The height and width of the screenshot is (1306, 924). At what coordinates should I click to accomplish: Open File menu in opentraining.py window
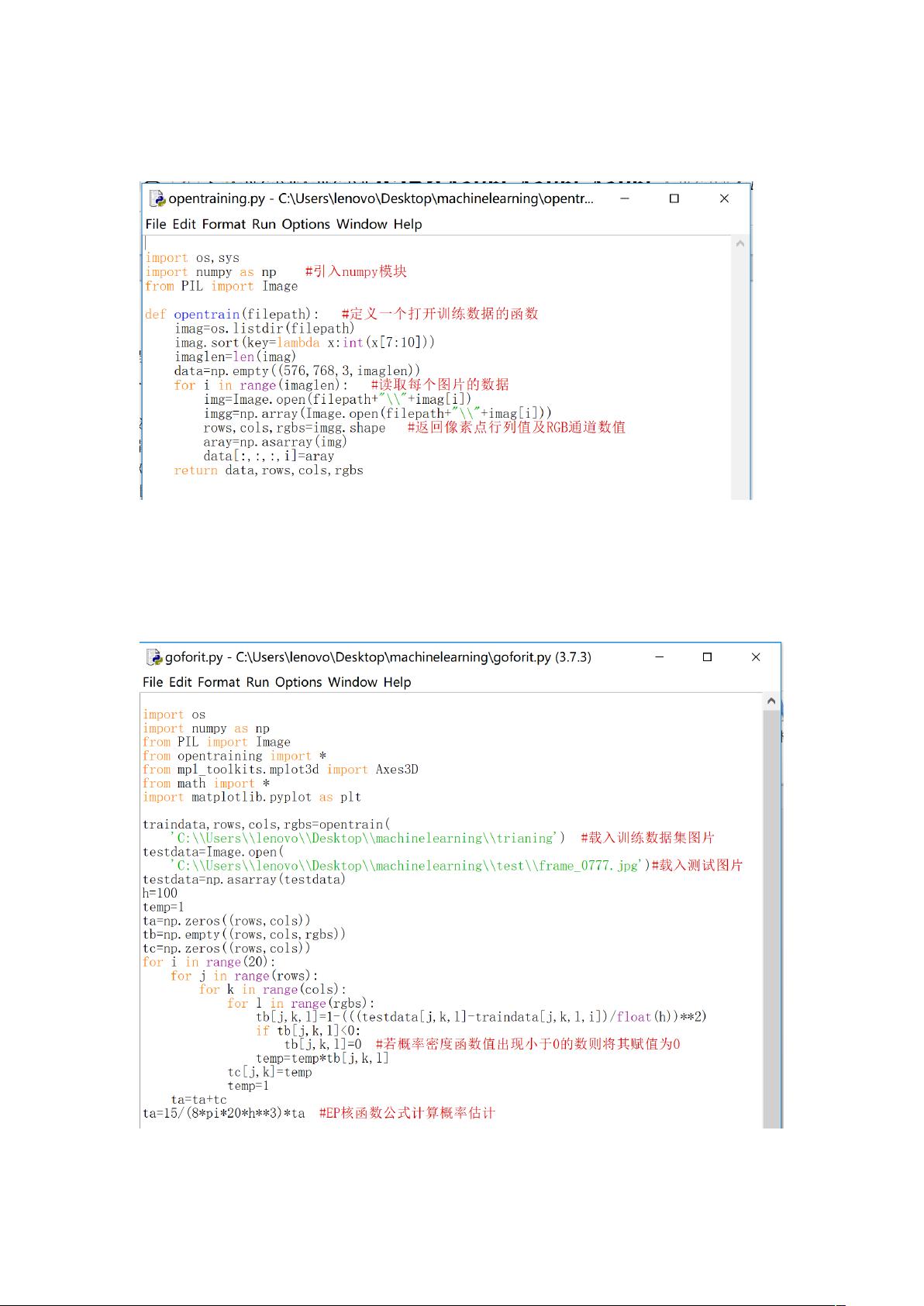coord(156,224)
